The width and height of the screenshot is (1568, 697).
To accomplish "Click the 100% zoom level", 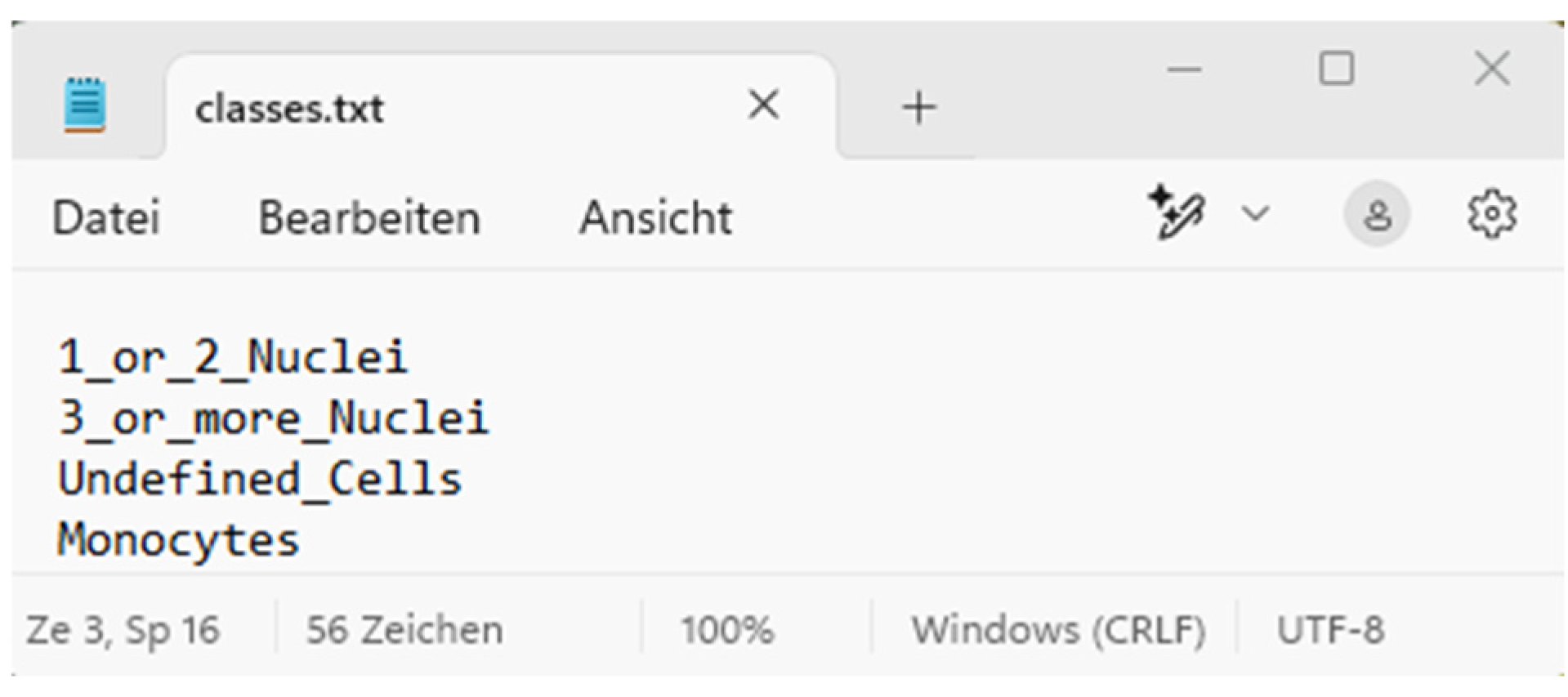I will point(727,630).
